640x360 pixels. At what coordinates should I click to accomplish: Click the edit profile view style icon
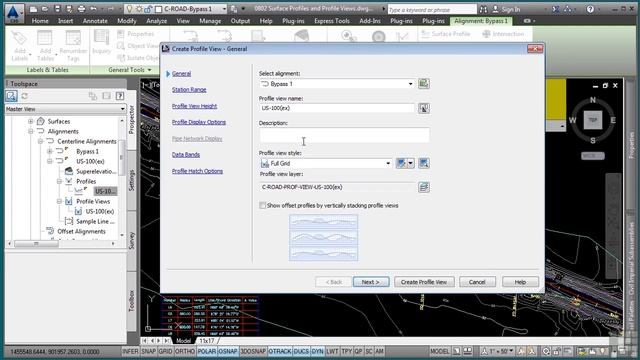(x=402, y=163)
